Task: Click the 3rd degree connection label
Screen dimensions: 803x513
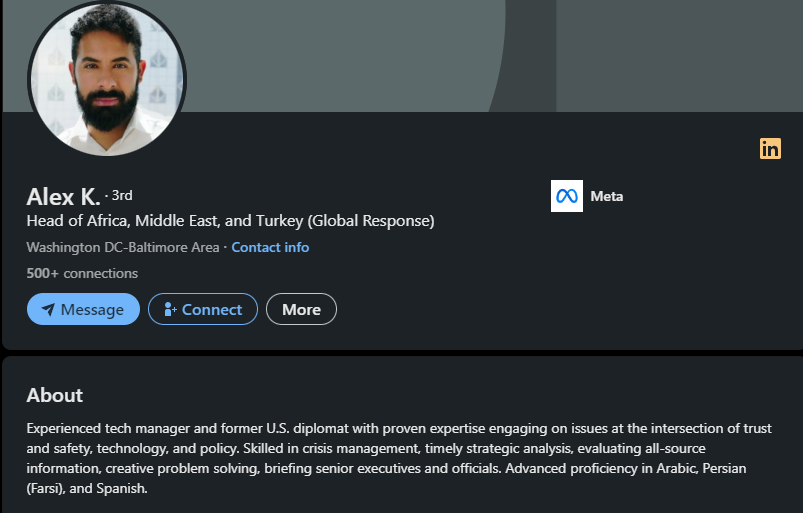Action: coord(122,195)
